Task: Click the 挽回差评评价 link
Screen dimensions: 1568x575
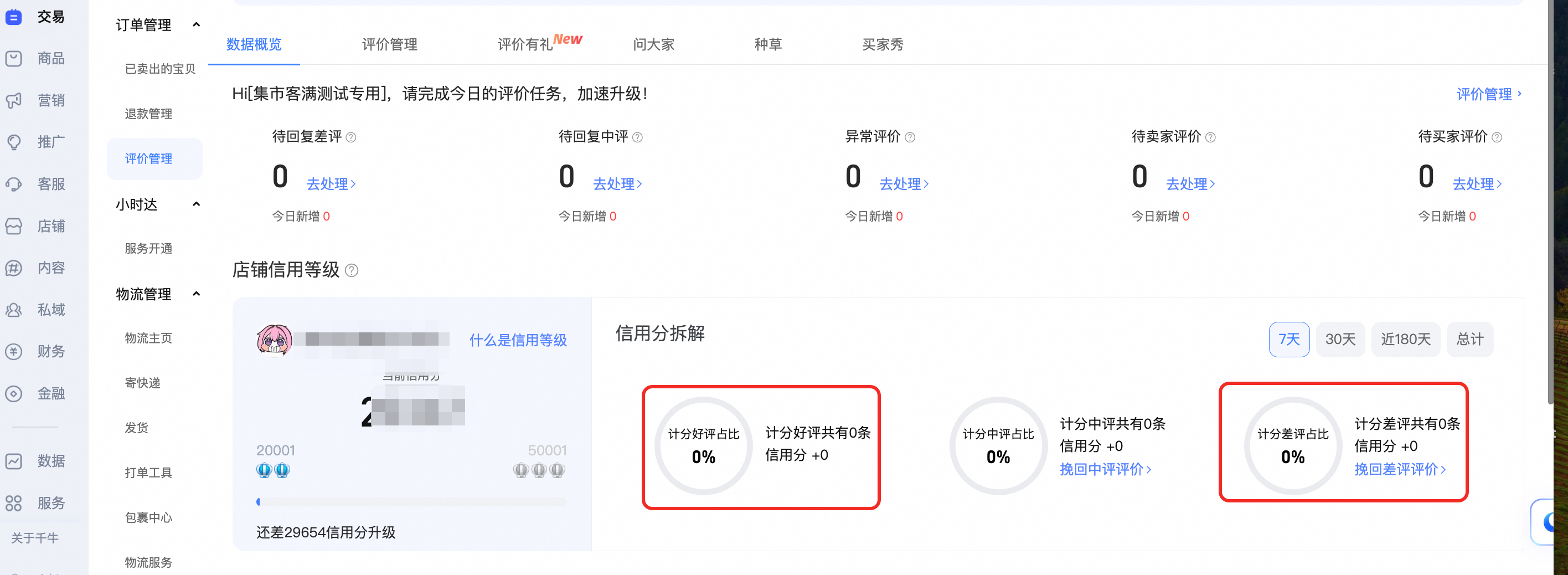Action: 1400,470
